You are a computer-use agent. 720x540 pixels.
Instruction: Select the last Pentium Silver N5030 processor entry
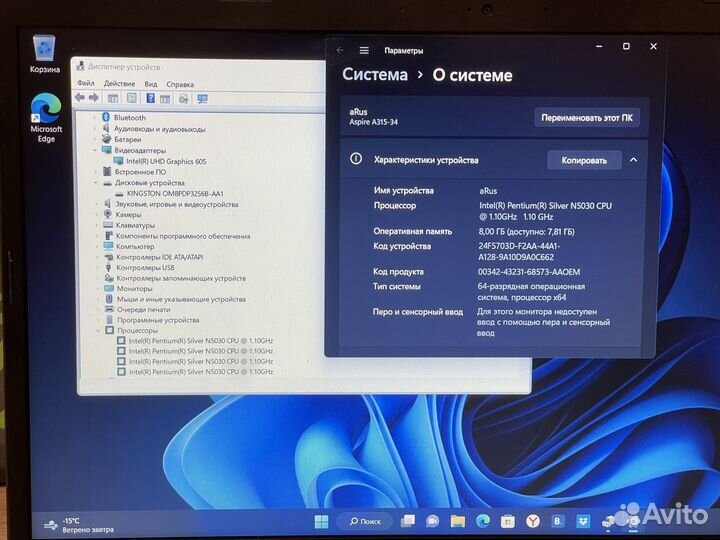pyautogui.click(x=201, y=371)
